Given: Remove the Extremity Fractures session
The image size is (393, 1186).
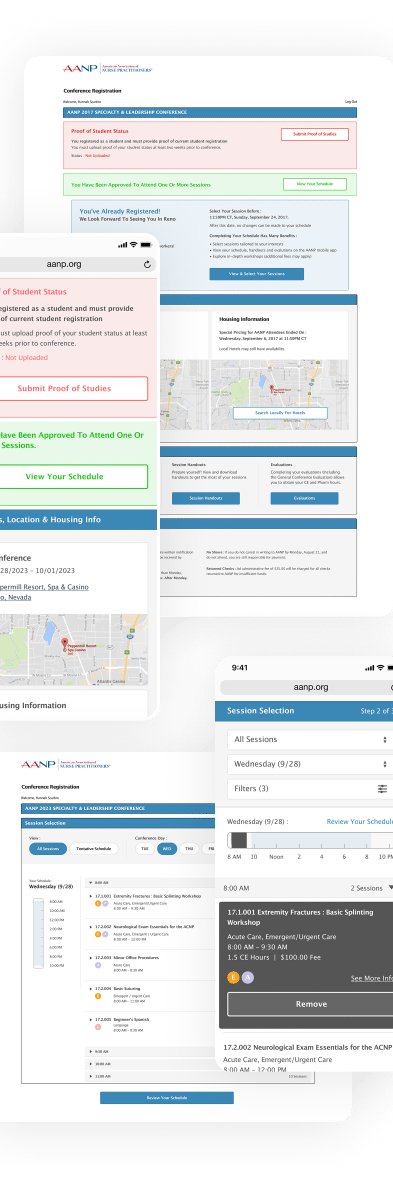Looking at the screenshot, I should click(x=310, y=1004).
